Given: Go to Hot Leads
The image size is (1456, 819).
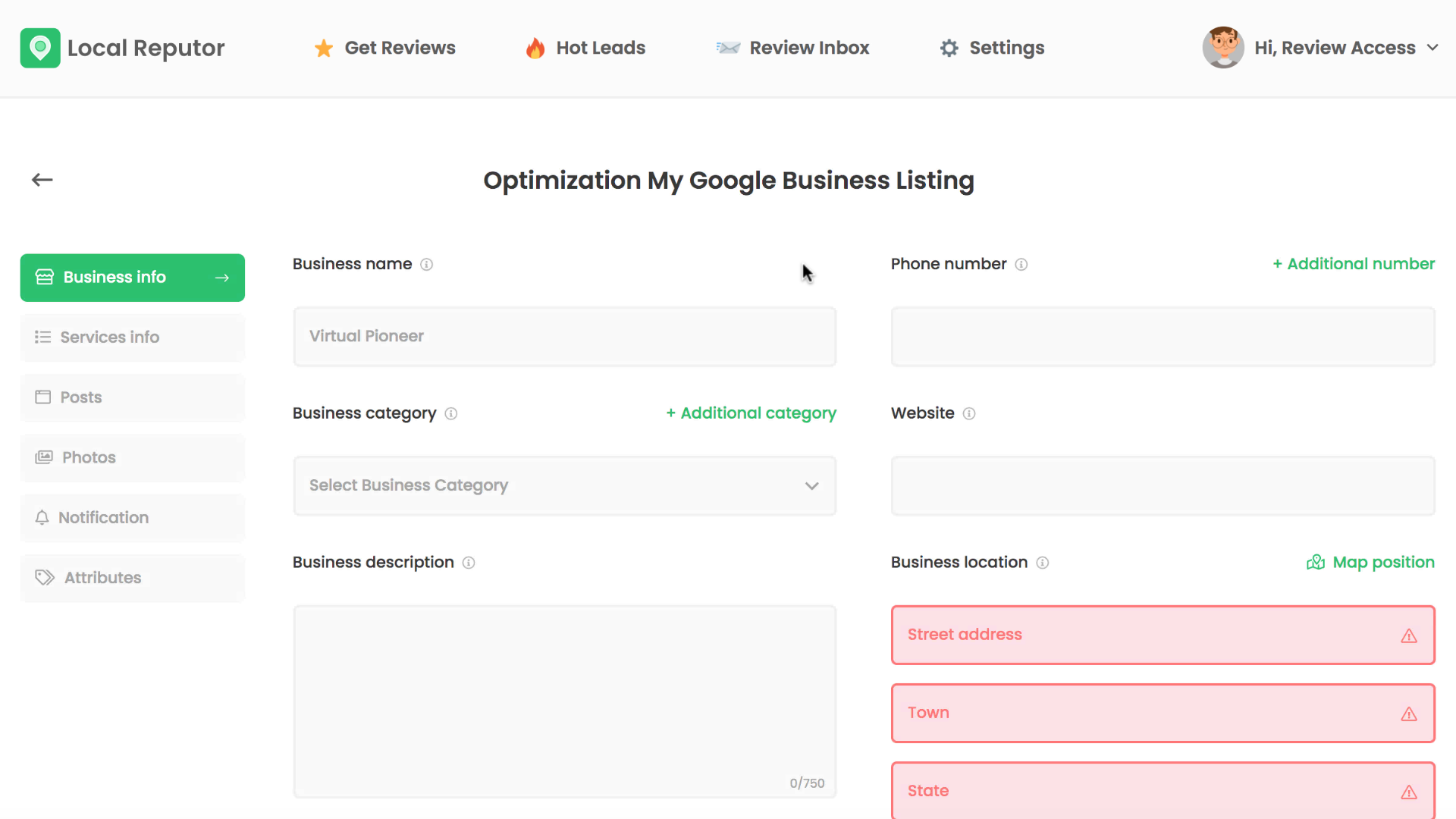Looking at the screenshot, I should (585, 48).
